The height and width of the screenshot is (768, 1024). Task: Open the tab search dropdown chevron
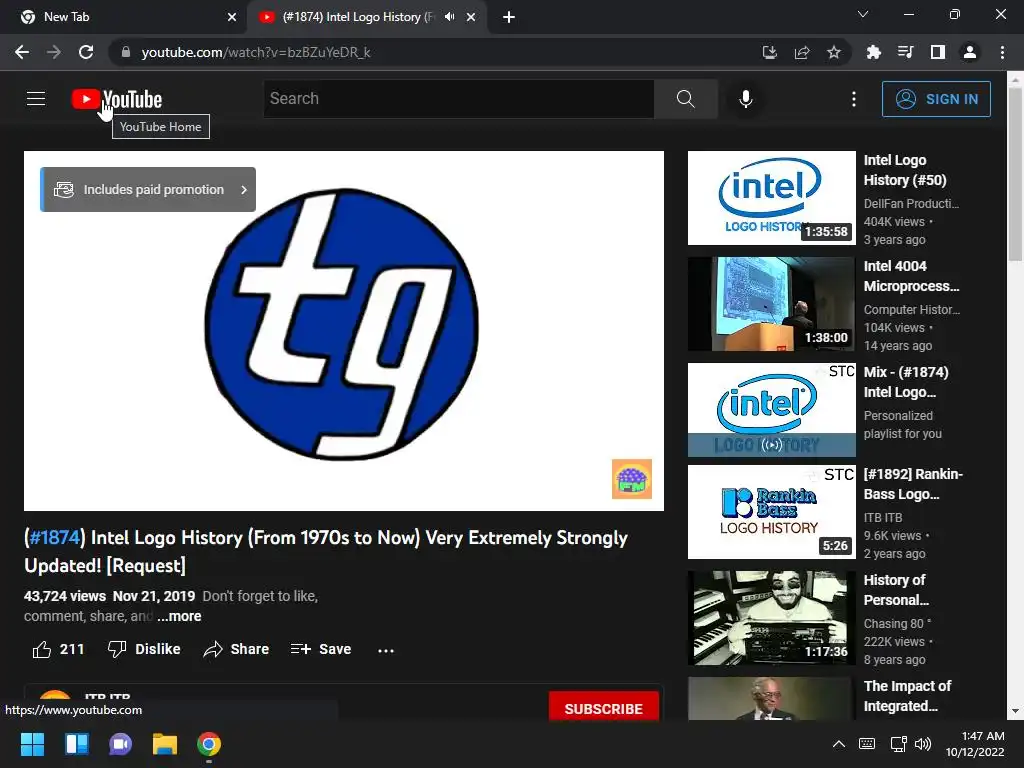(x=863, y=14)
